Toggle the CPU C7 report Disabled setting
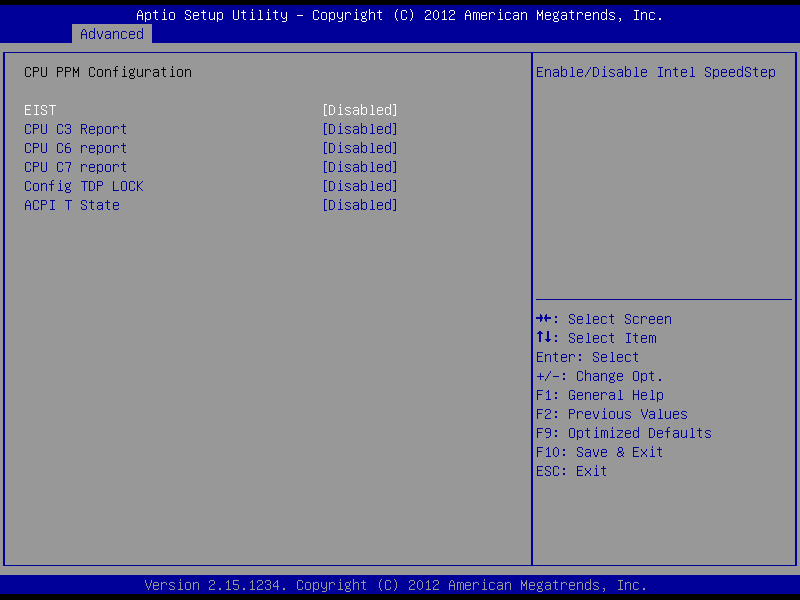This screenshot has width=800, height=600. pyautogui.click(x=360, y=167)
